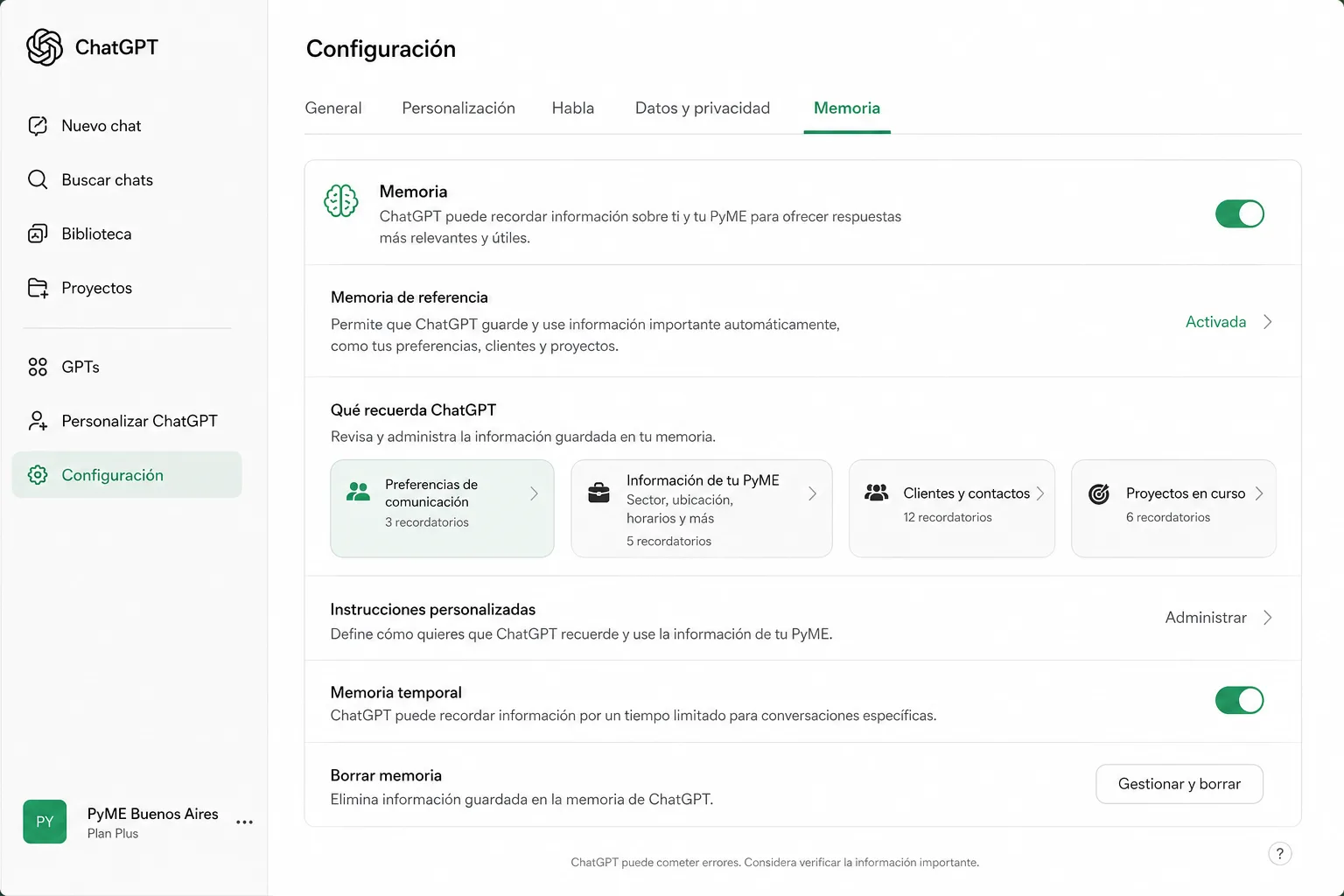Expand Instrucciones personalizadas chevron
The image size is (1344, 896).
tap(1268, 618)
